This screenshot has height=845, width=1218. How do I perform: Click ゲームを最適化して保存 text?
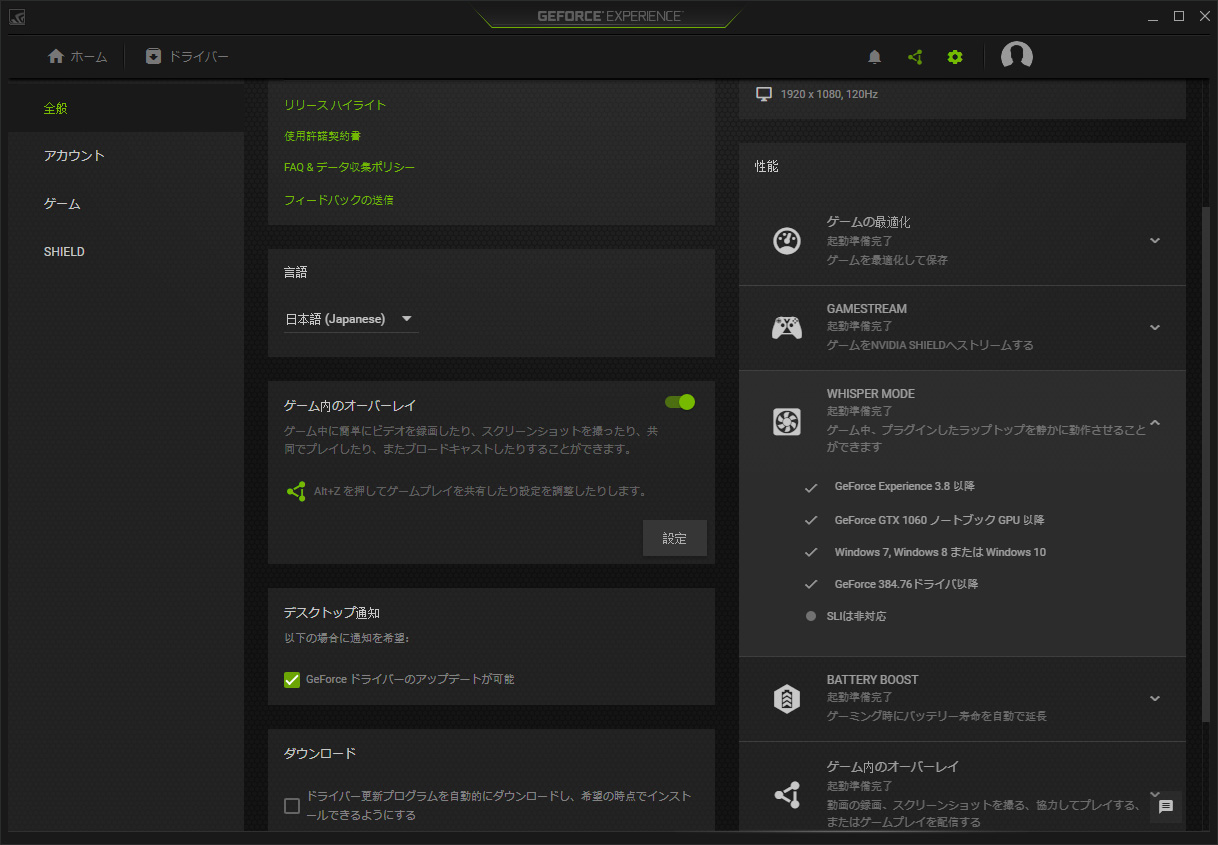[887, 260]
